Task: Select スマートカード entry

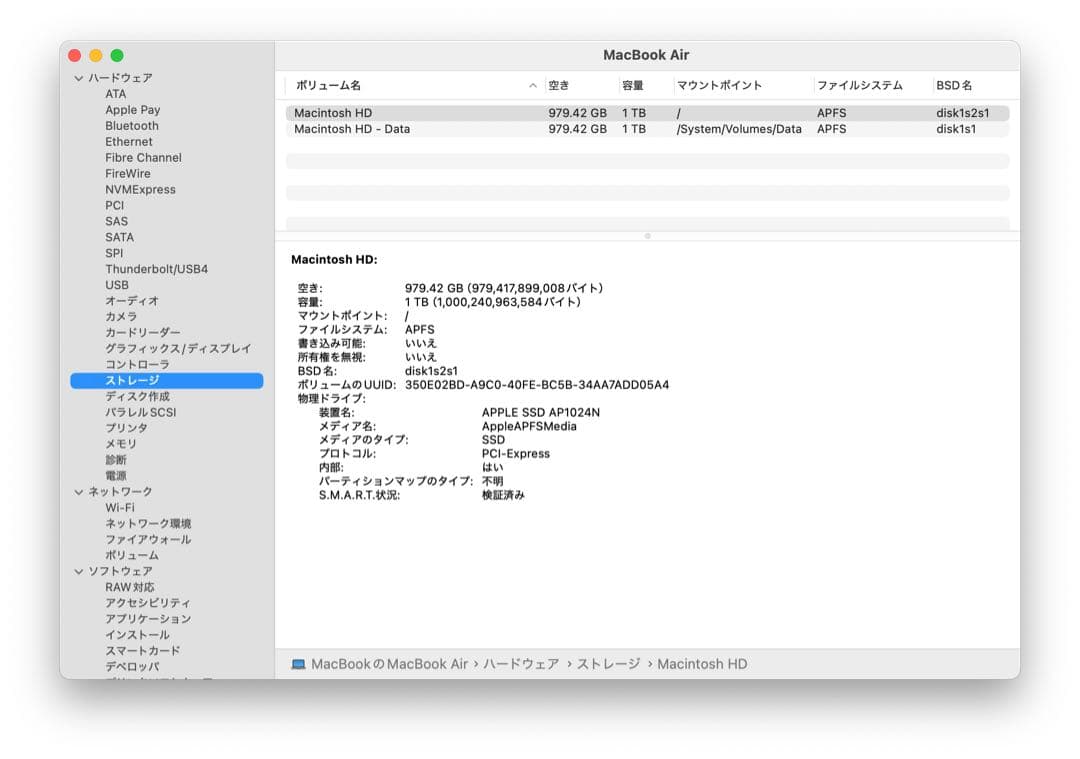Action: click(x=143, y=651)
